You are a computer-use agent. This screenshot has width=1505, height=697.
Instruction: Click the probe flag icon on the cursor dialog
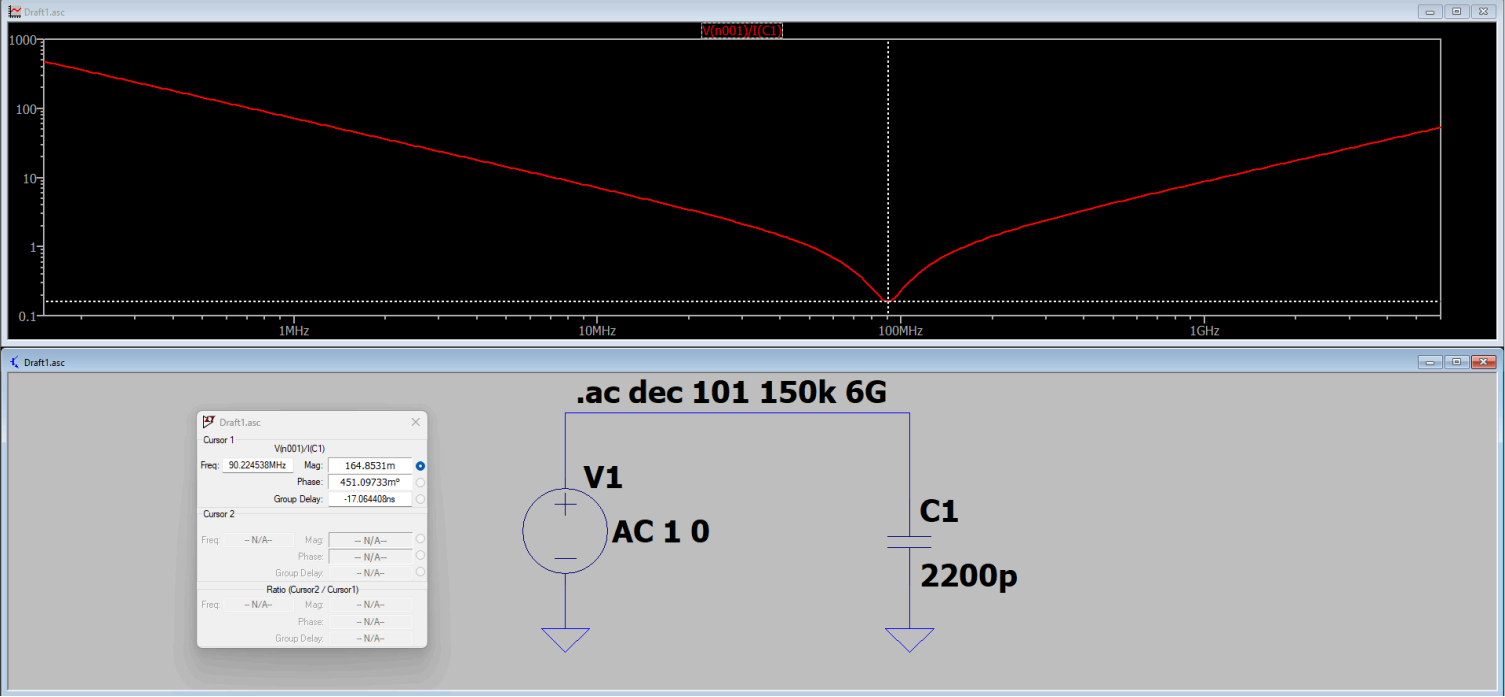click(207, 421)
